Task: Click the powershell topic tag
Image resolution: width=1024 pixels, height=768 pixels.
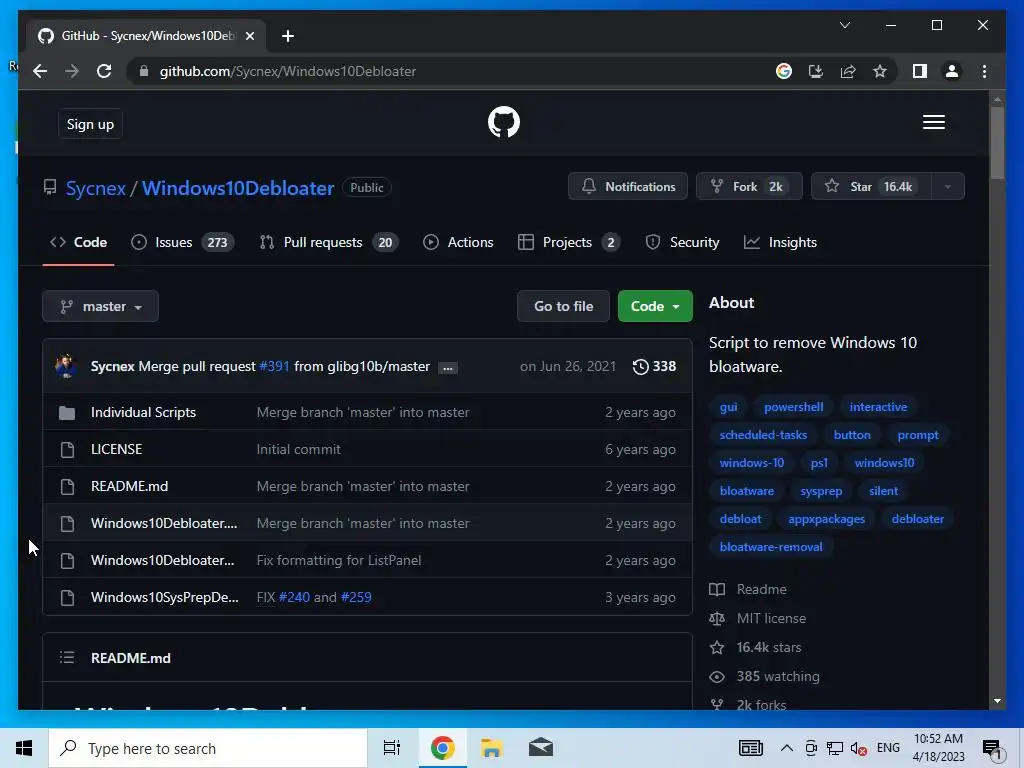Action: coord(793,407)
